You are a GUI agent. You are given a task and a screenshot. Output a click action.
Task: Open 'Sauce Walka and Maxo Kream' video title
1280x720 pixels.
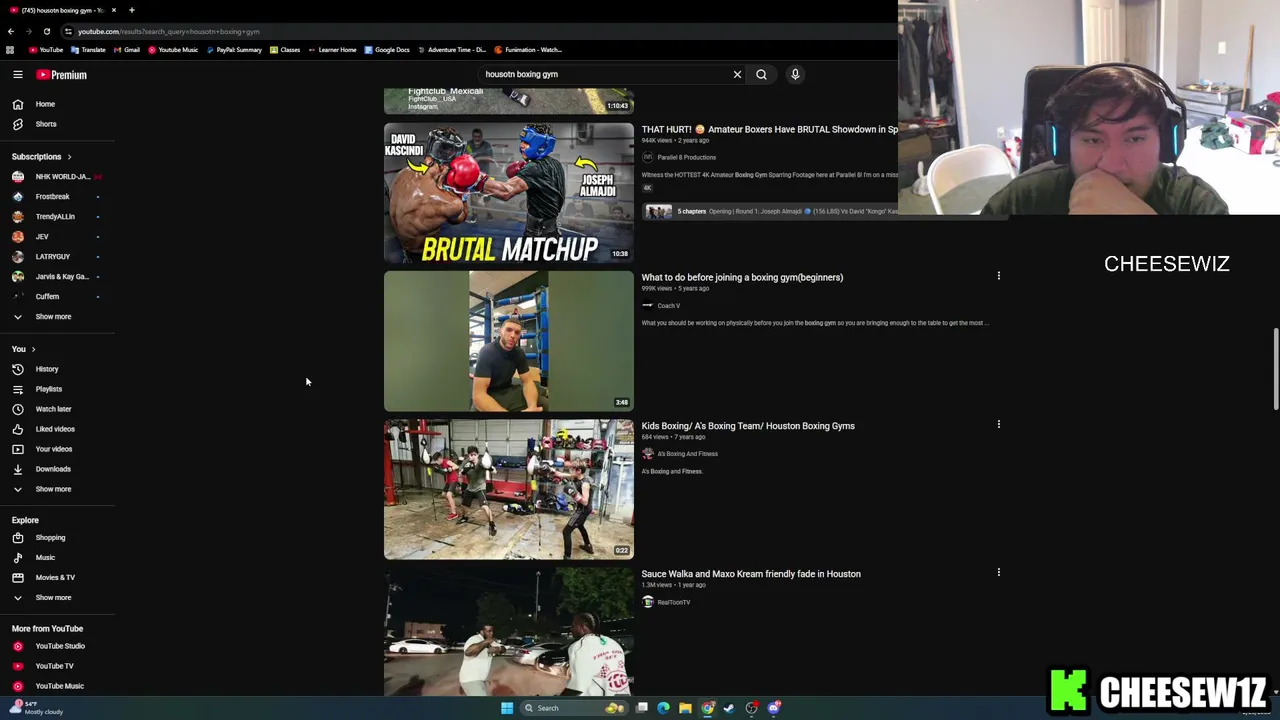pos(751,574)
